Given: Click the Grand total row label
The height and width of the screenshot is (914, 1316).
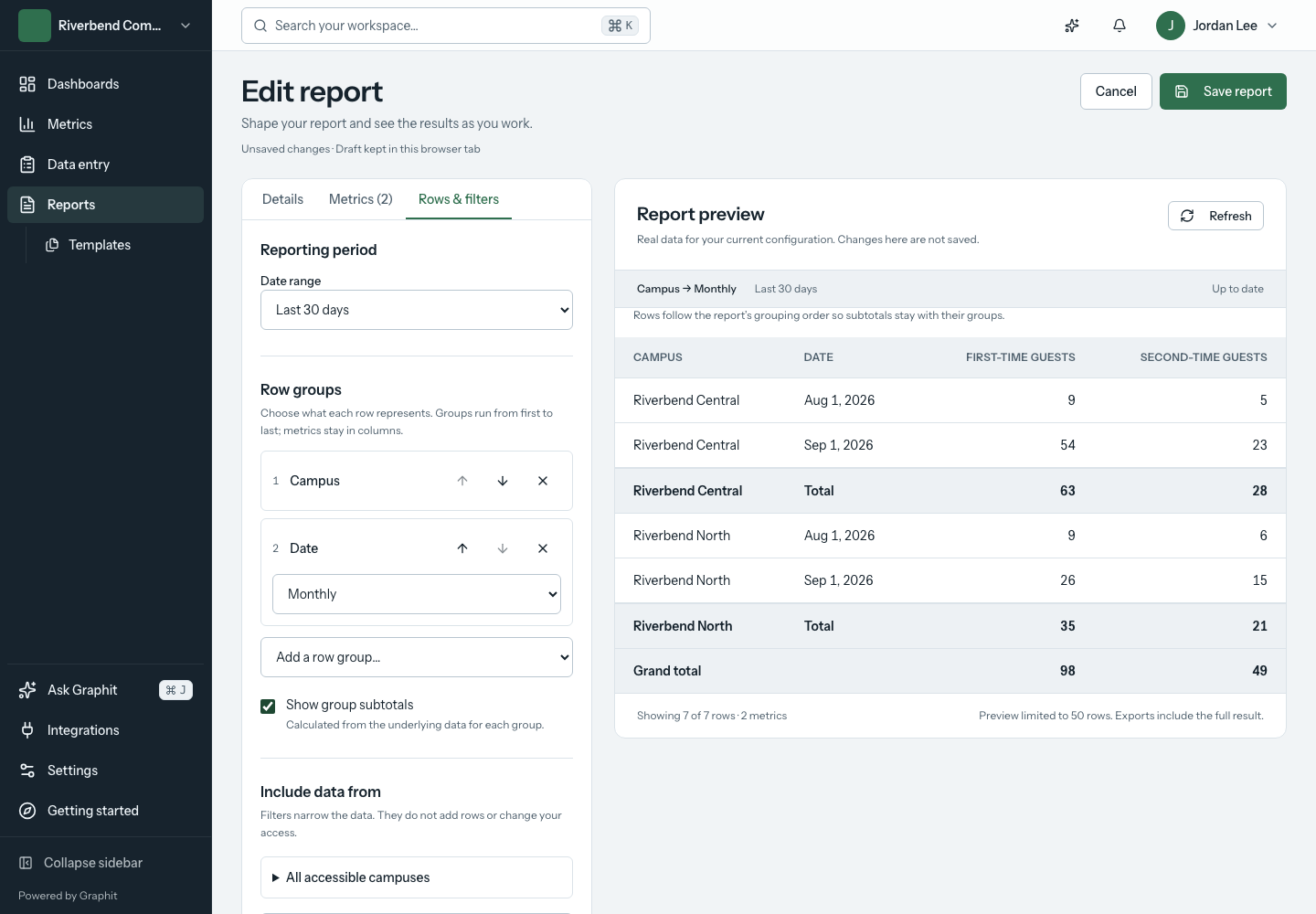Looking at the screenshot, I should (667, 671).
